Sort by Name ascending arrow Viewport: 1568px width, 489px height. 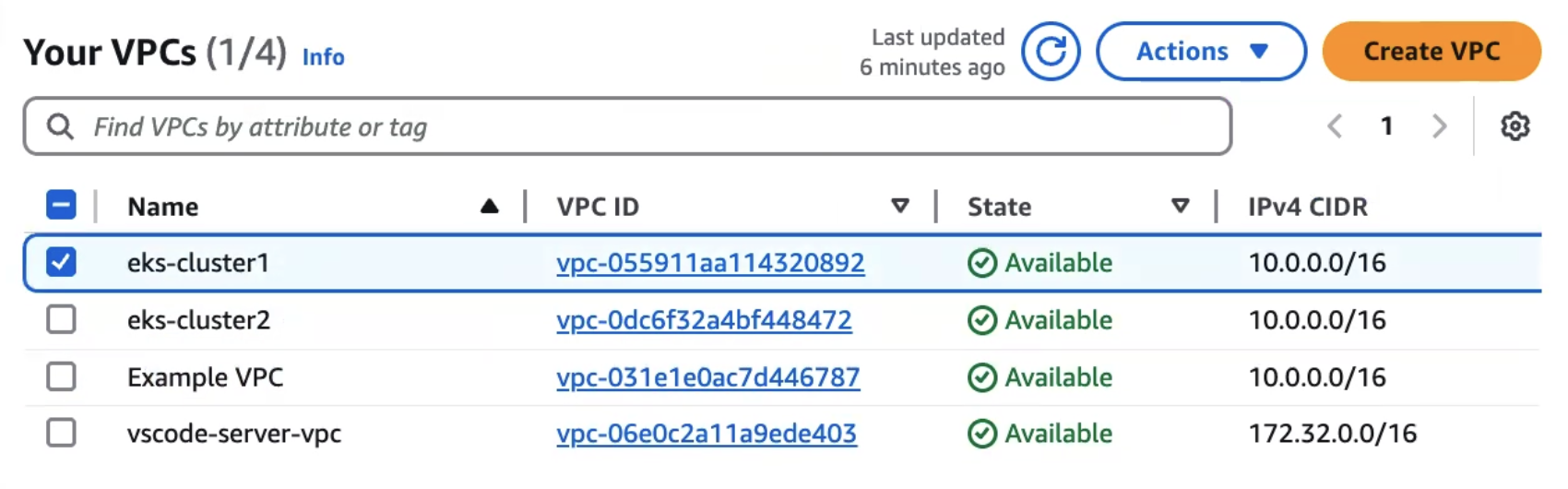489,207
